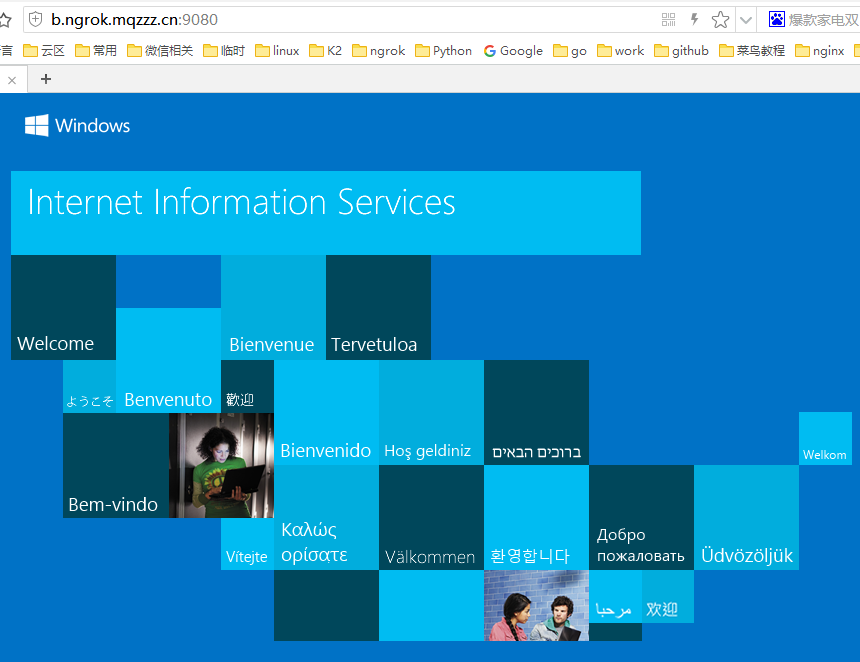This screenshot has width=860, height=662.
Task: Click the Välkommen tile
Action: click(431, 518)
